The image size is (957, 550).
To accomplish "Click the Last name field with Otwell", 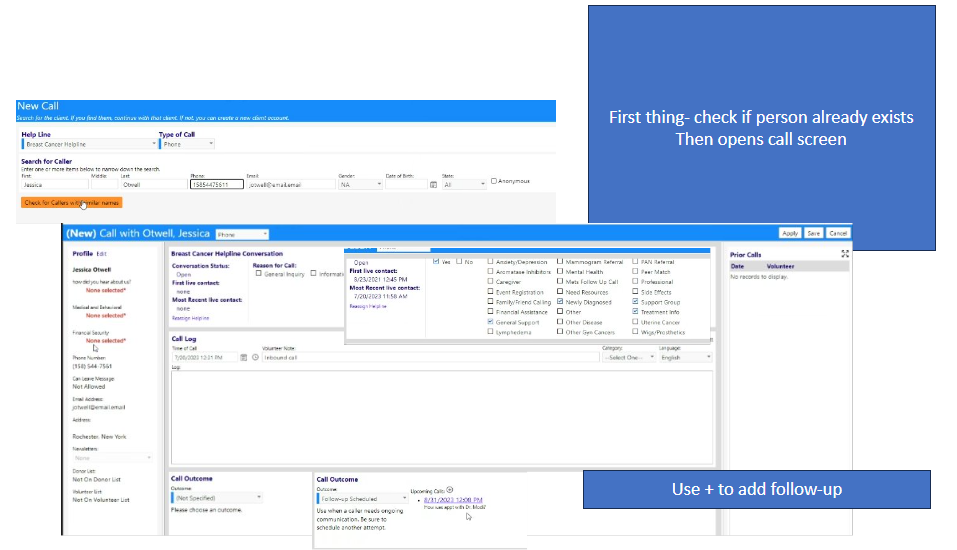I will [x=154, y=184].
